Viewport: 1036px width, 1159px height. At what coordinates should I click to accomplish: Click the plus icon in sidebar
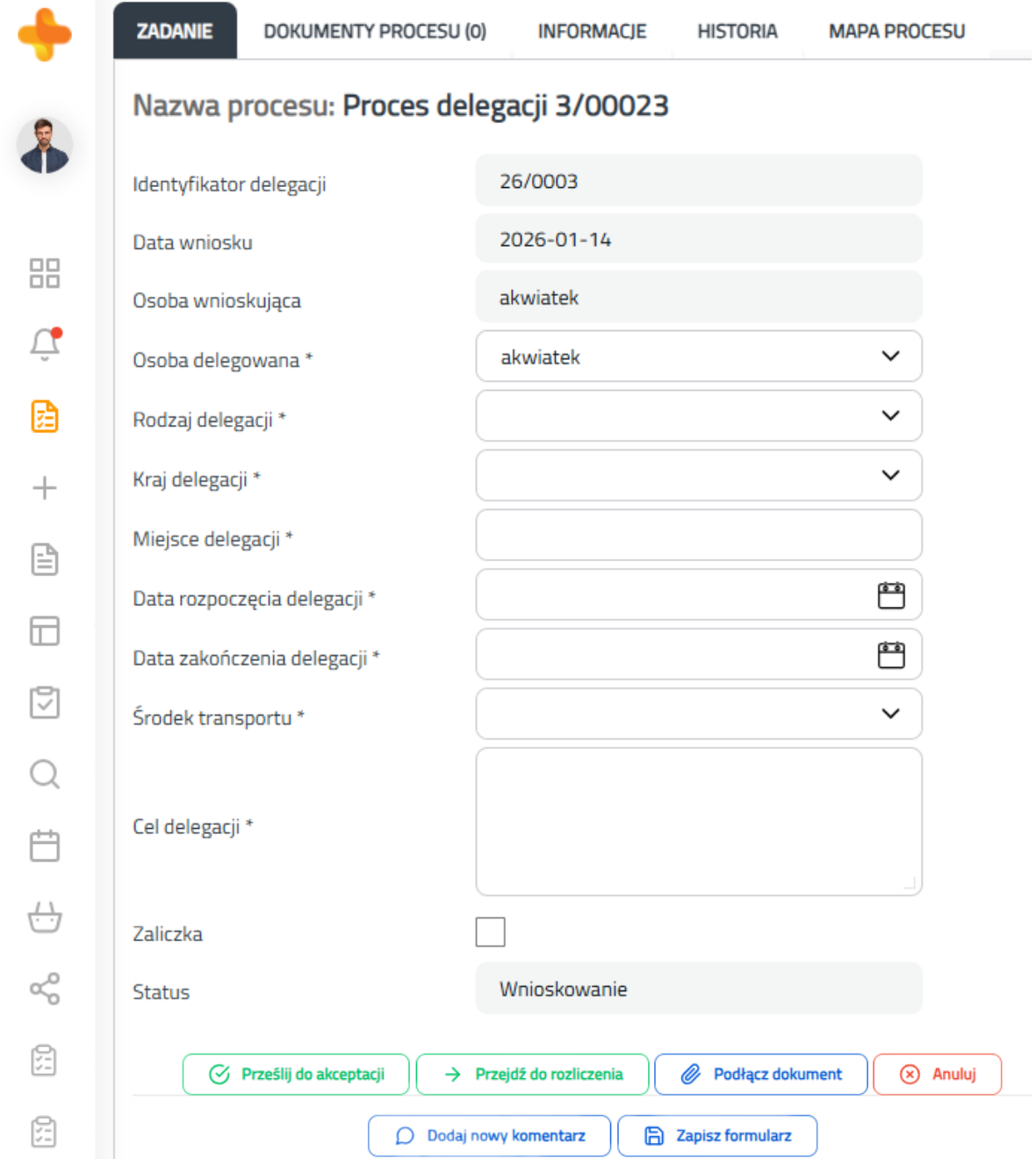point(45,488)
